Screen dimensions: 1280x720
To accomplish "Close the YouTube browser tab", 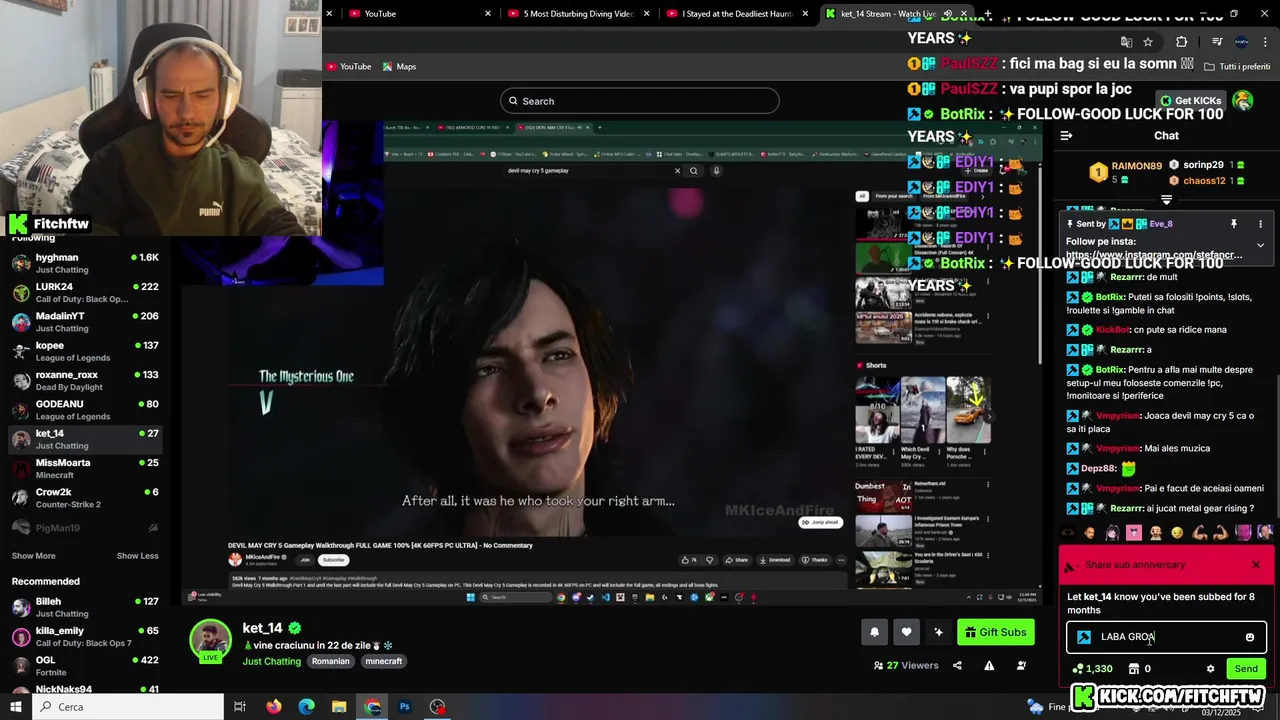I will (x=488, y=13).
